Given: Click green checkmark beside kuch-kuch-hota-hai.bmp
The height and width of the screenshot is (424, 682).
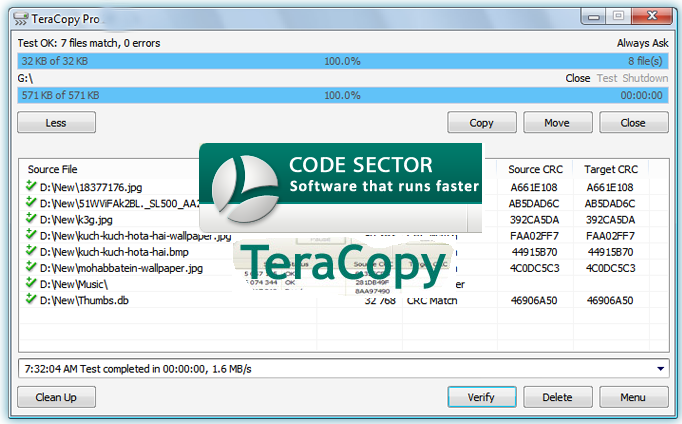Looking at the screenshot, I should coord(31,250).
